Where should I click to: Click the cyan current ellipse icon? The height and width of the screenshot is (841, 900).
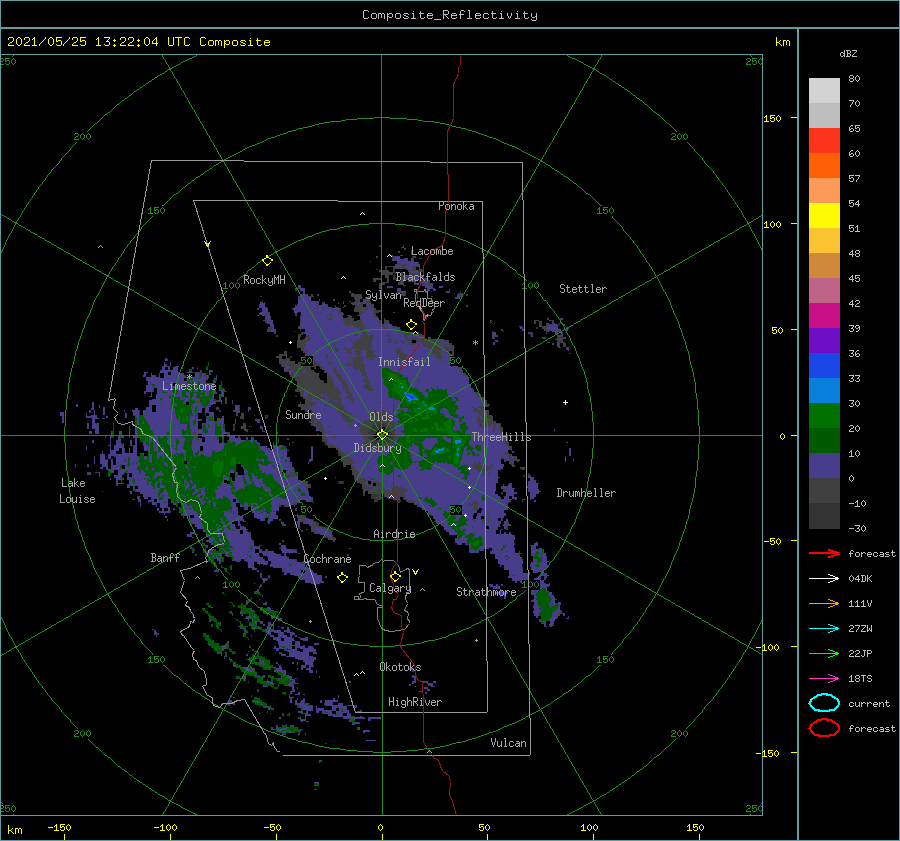(x=824, y=703)
